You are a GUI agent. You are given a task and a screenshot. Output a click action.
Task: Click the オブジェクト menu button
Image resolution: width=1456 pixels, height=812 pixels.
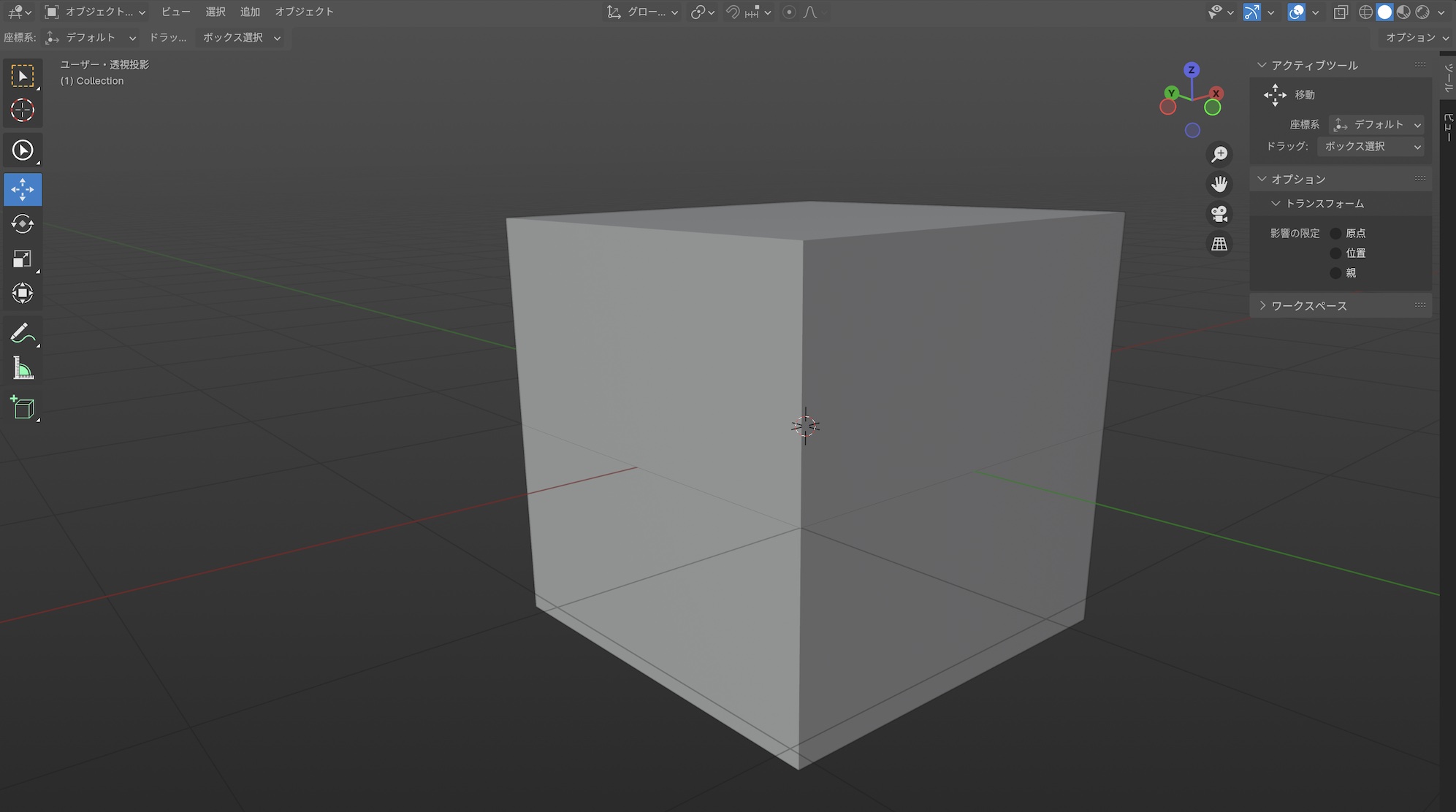304,12
